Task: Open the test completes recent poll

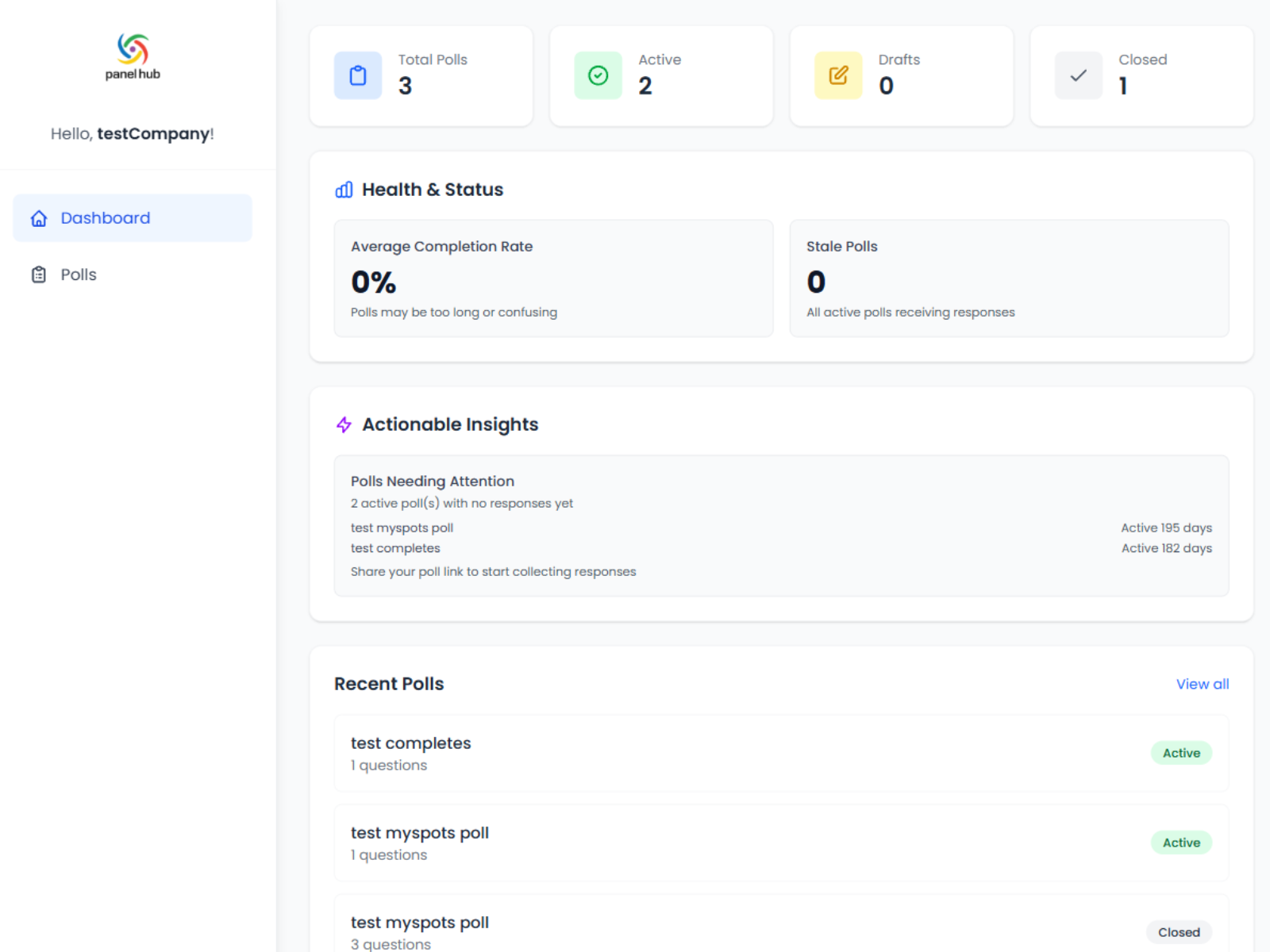Action: 781,753
